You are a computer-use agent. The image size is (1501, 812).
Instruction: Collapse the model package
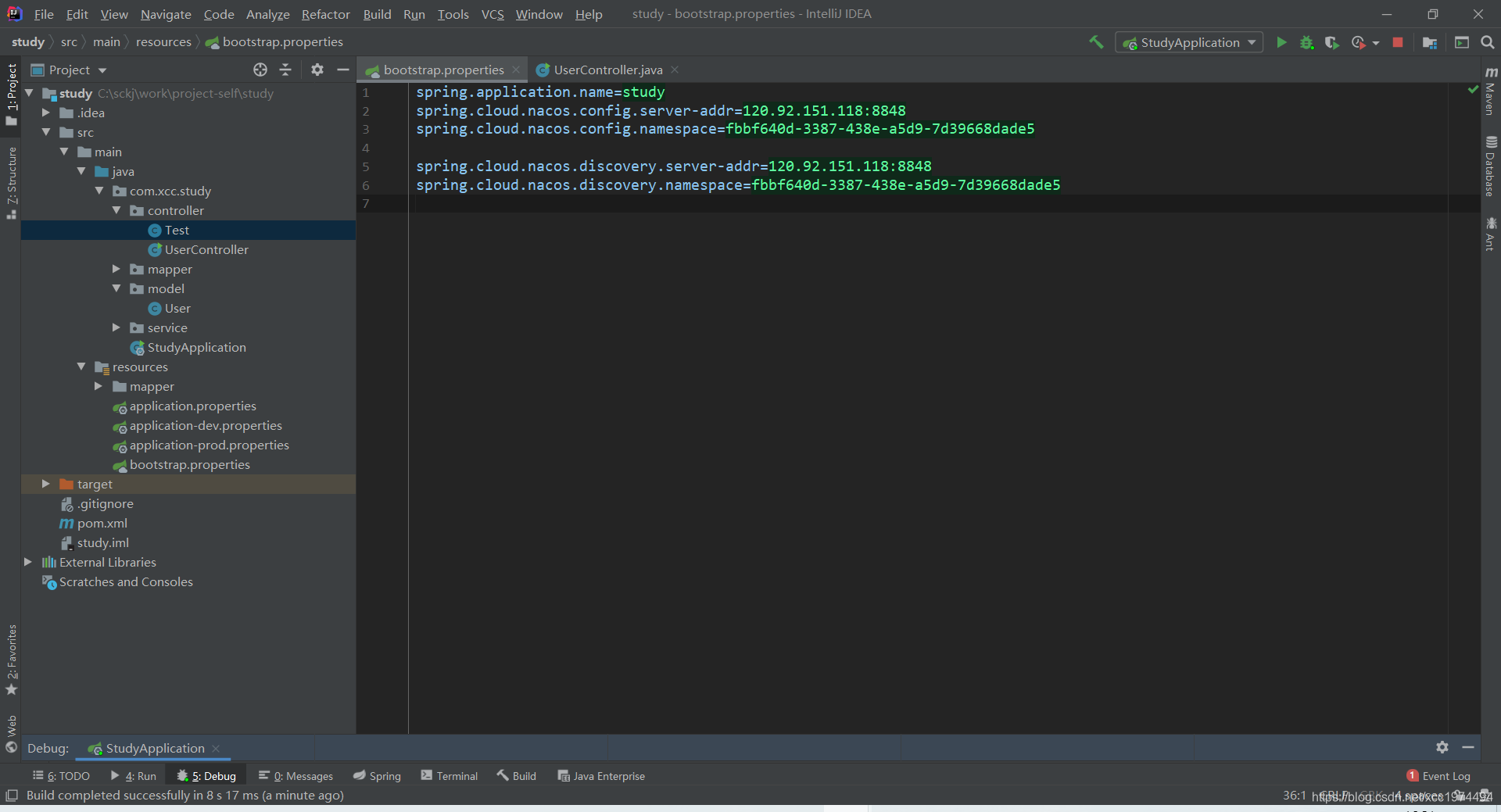coord(116,288)
